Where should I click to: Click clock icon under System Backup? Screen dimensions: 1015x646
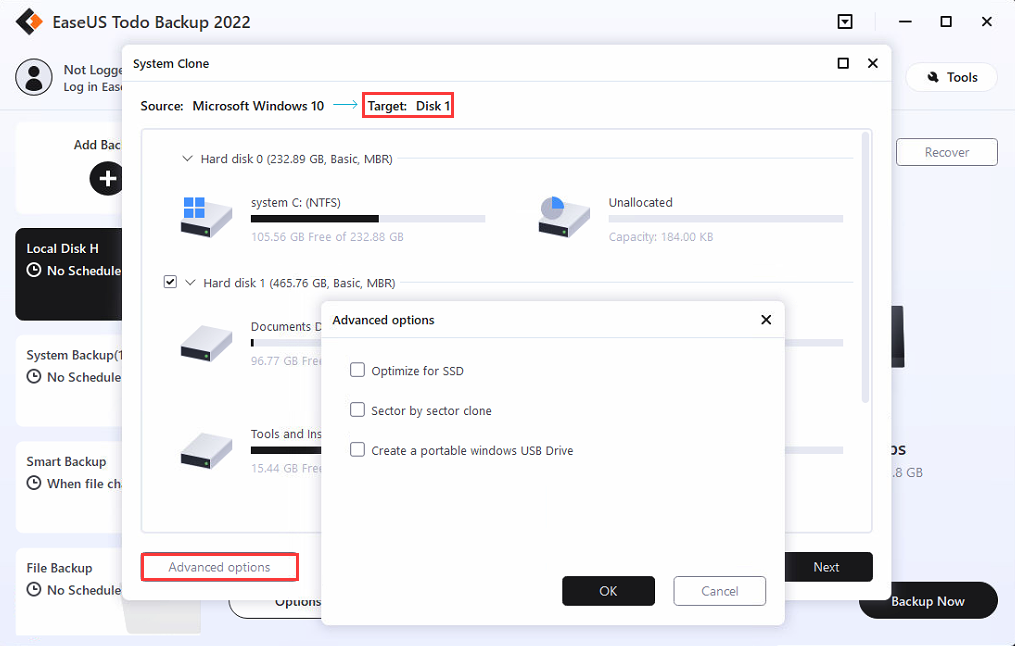click(34, 376)
